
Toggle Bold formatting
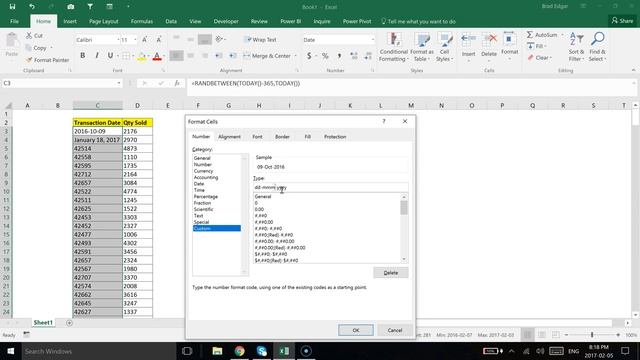(82, 56)
